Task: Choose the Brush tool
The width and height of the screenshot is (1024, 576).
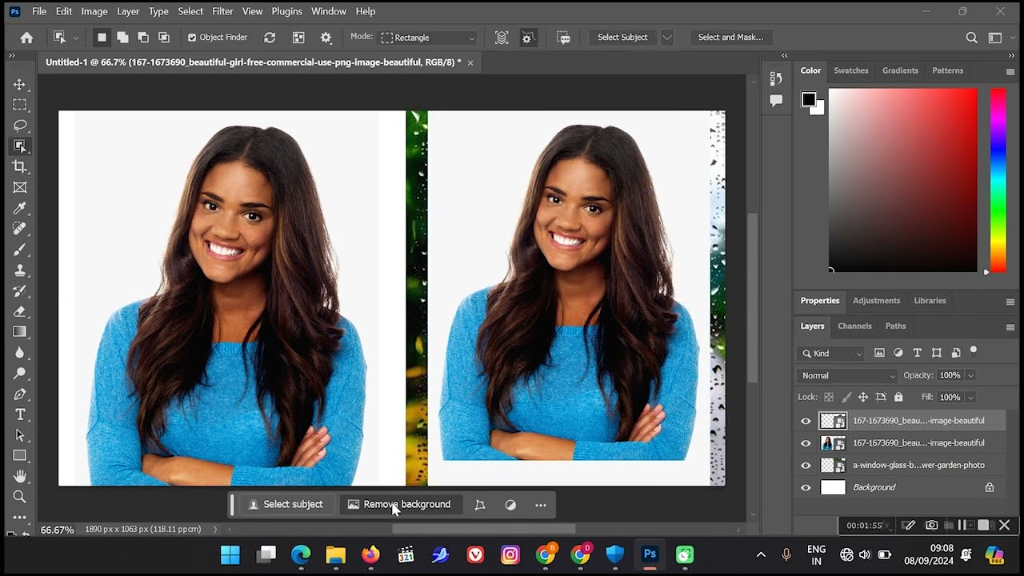Action: tap(20, 249)
